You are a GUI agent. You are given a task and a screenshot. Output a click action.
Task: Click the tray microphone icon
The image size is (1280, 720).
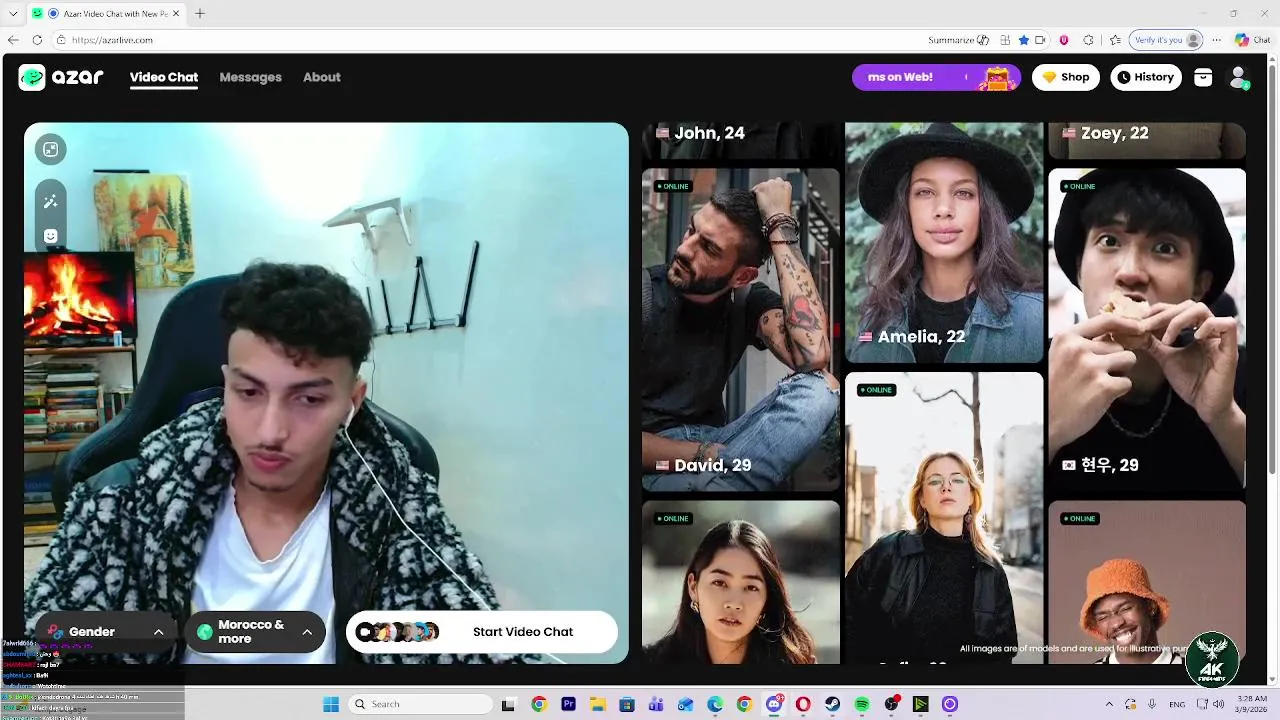[1153, 704]
